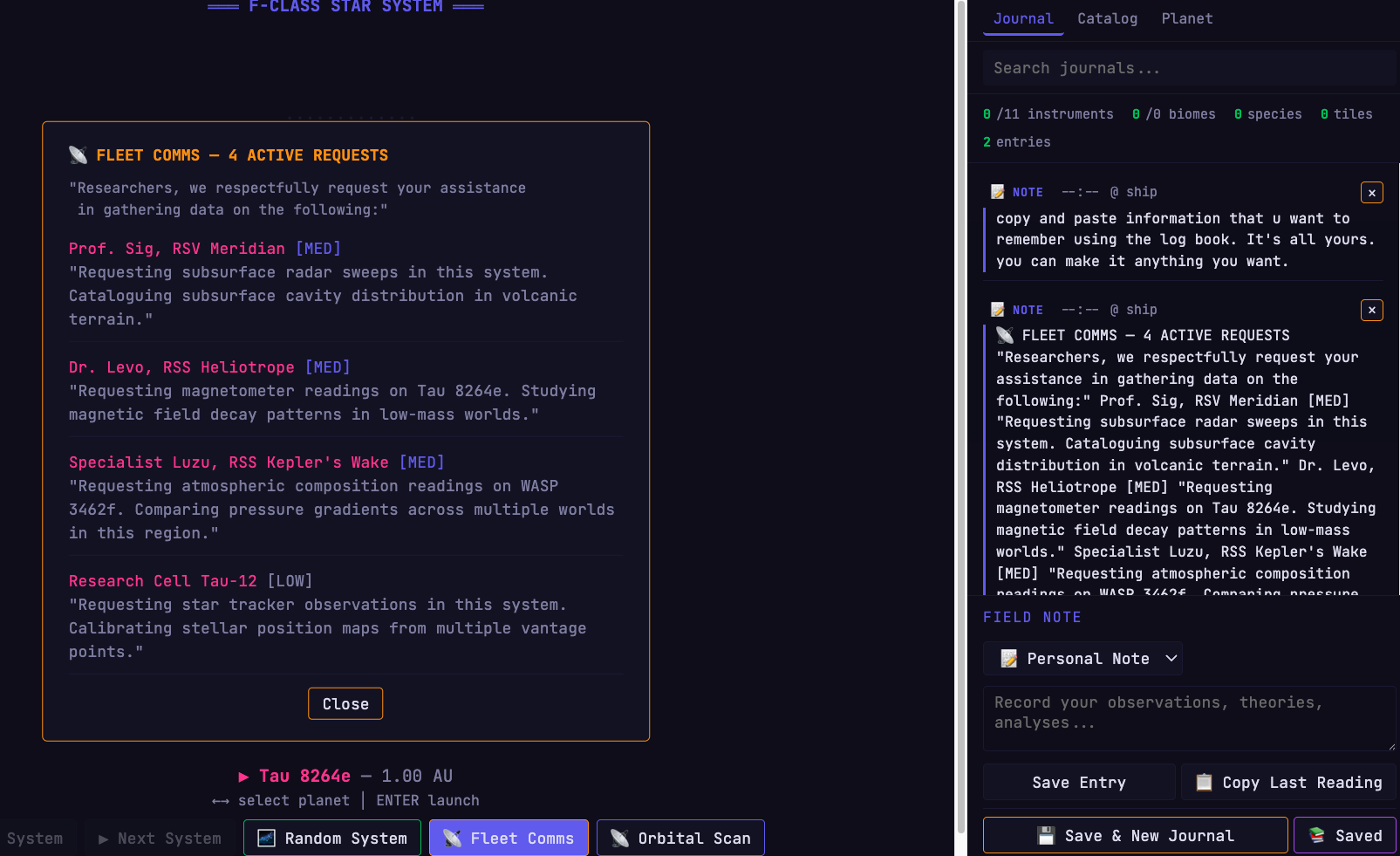Click the note icon of the Fleet Comms journal entry

pos(997,310)
